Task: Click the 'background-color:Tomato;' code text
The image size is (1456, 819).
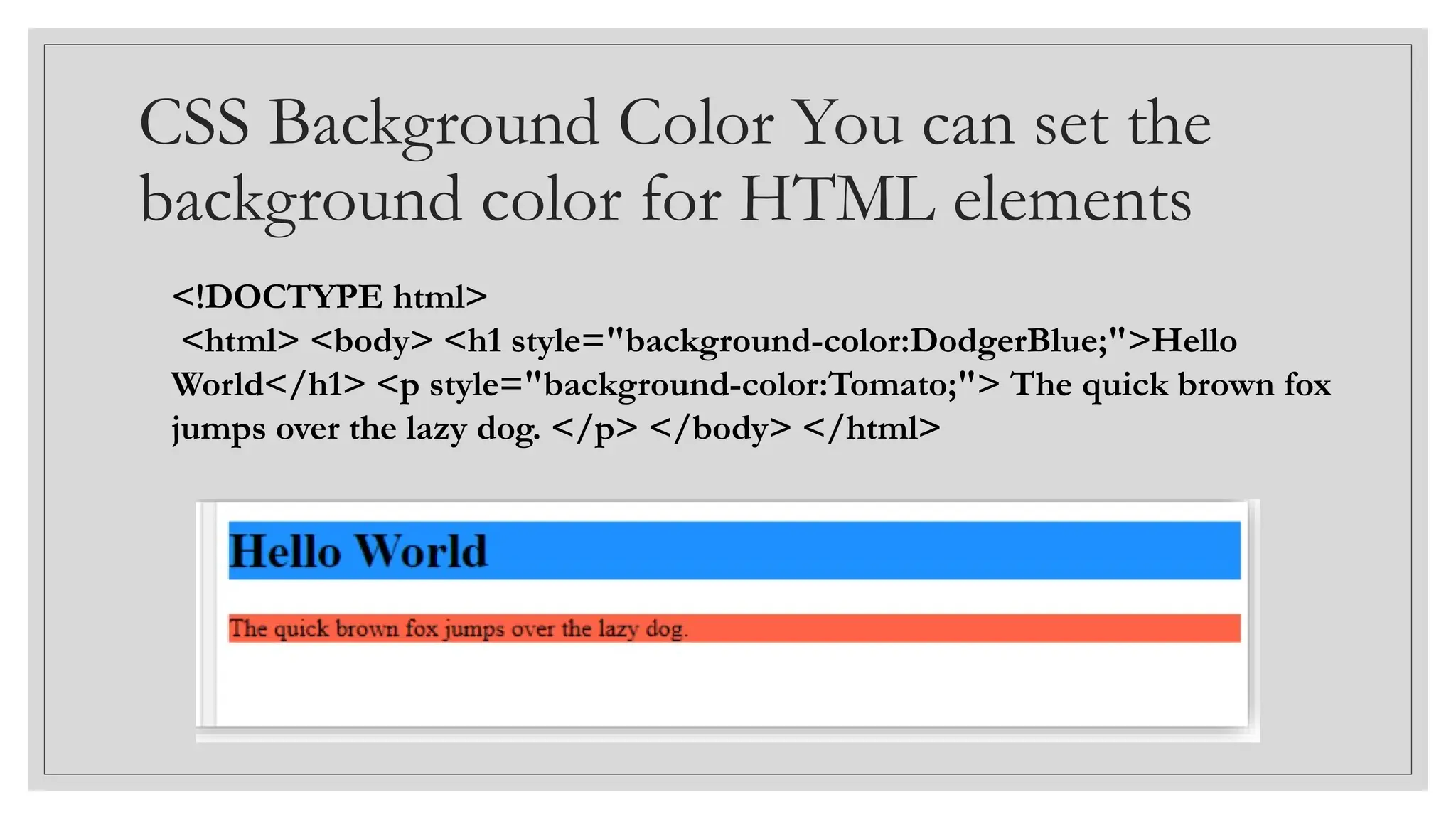Action: click(749, 385)
